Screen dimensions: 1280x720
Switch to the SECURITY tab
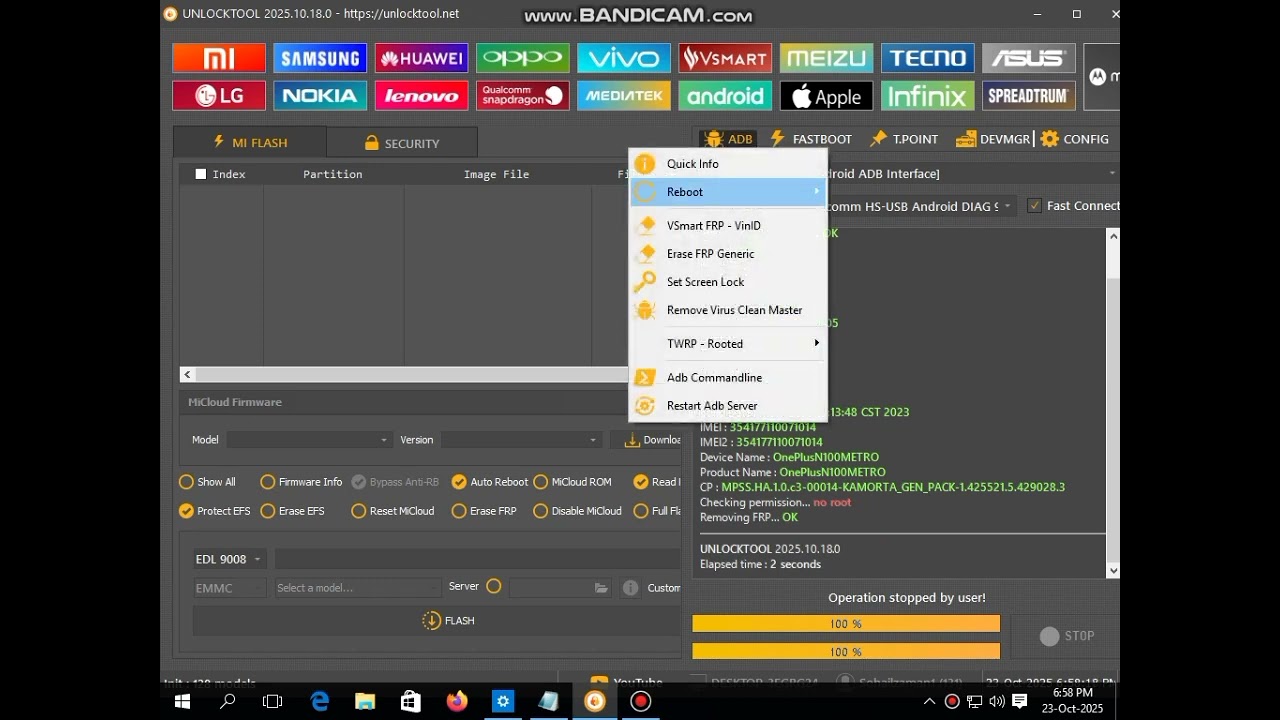coord(402,143)
